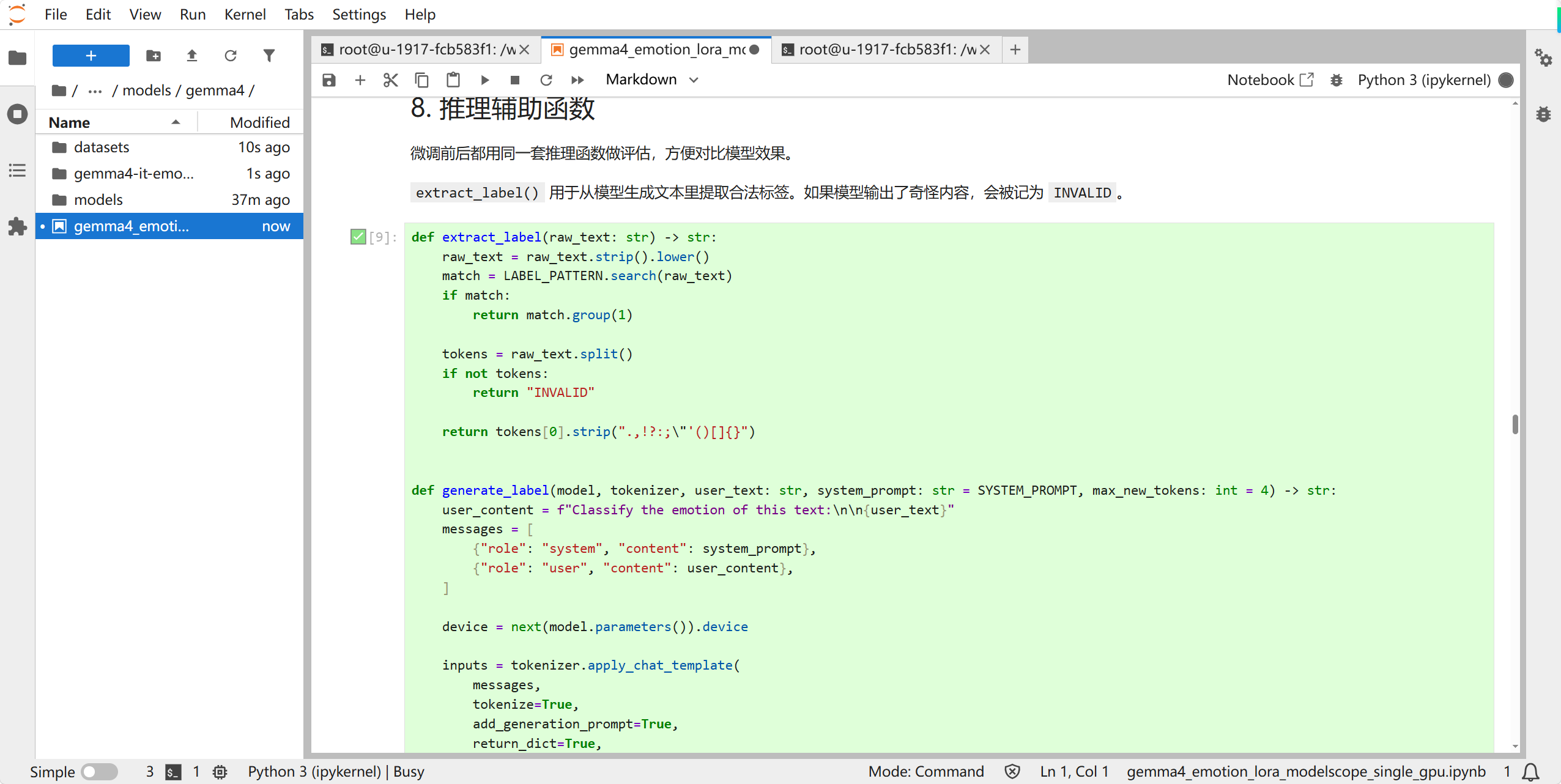Open the Edit menu
This screenshot has height=784, width=1561.
[98, 14]
